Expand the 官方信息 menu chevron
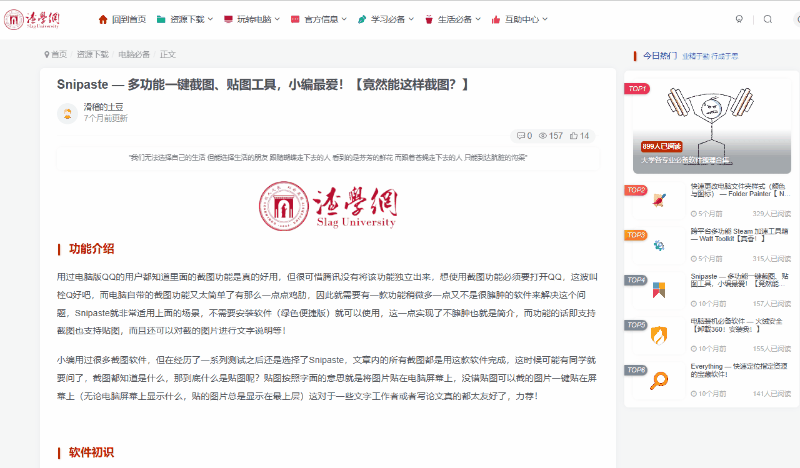Viewport: 800px width, 468px height. 344,19
